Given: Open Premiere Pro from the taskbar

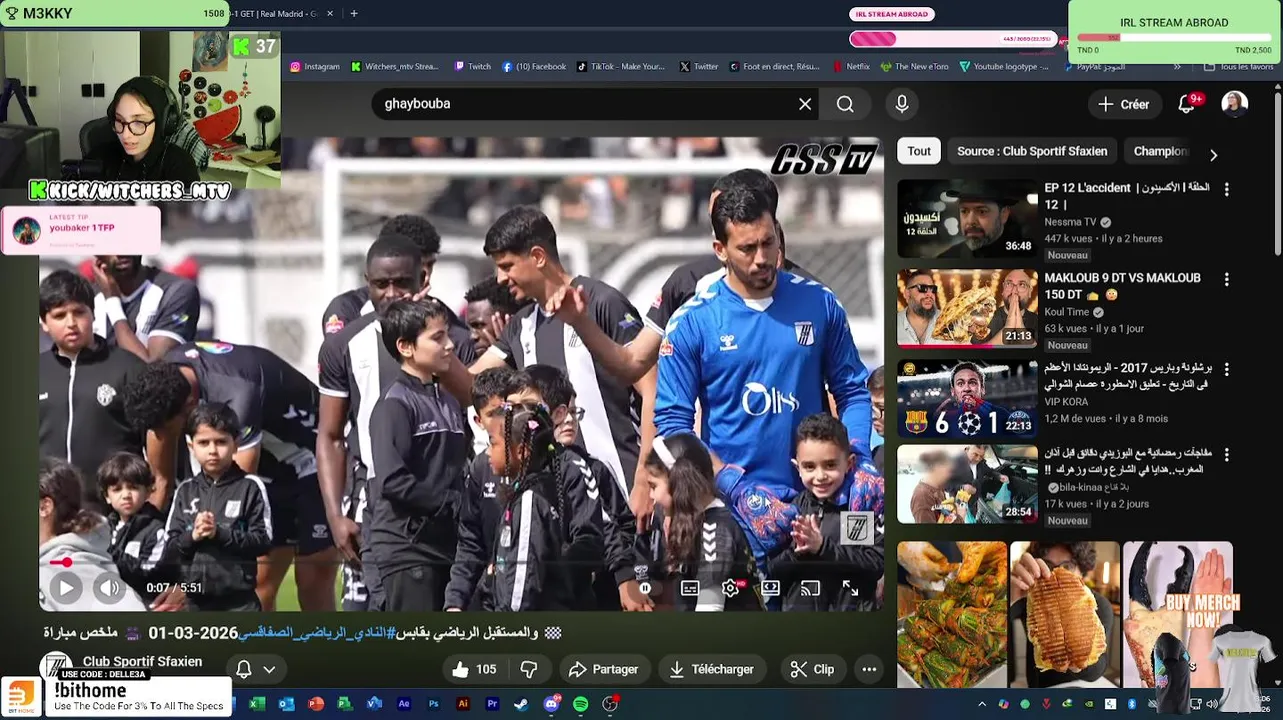Looking at the screenshot, I should point(492,704).
